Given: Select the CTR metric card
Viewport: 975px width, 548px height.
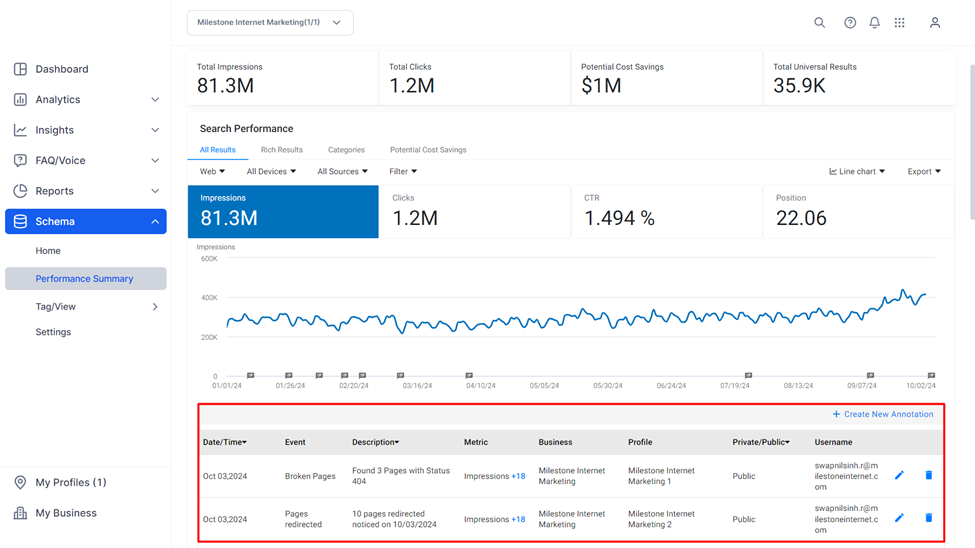Looking at the screenshot, I should pyautogui.click(x=667, y=211).
